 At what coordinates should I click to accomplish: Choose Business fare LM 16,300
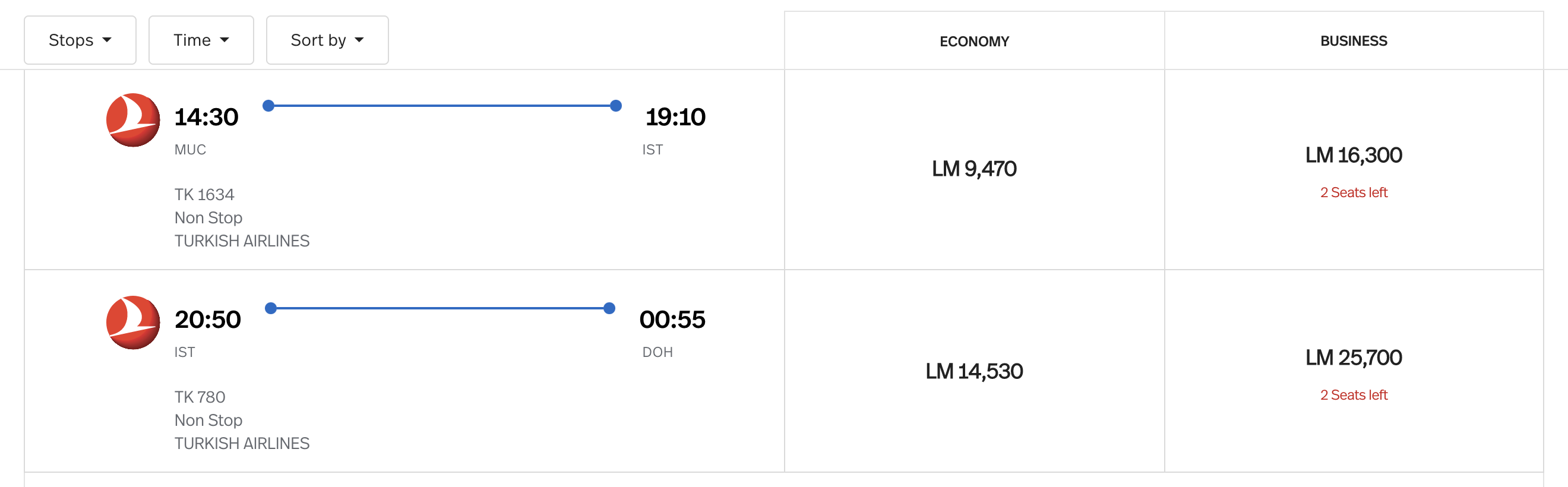[1353, 155]
